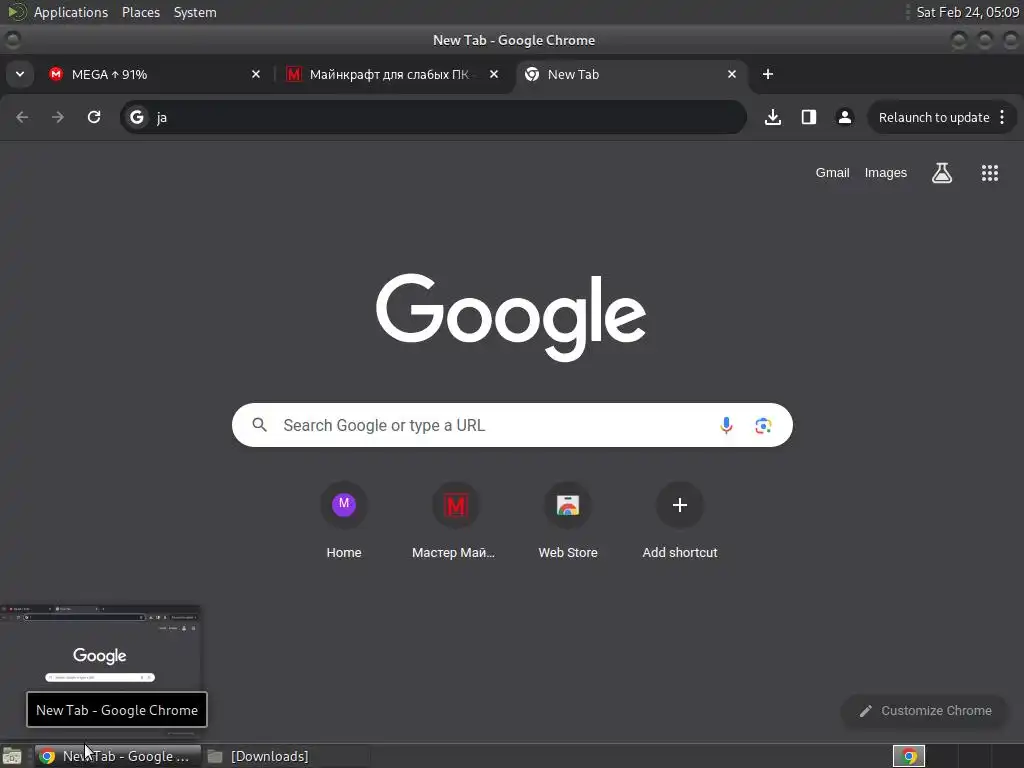1024x768 pixels.
Task: Click Relaunch to update button
Action: (934, 118)
